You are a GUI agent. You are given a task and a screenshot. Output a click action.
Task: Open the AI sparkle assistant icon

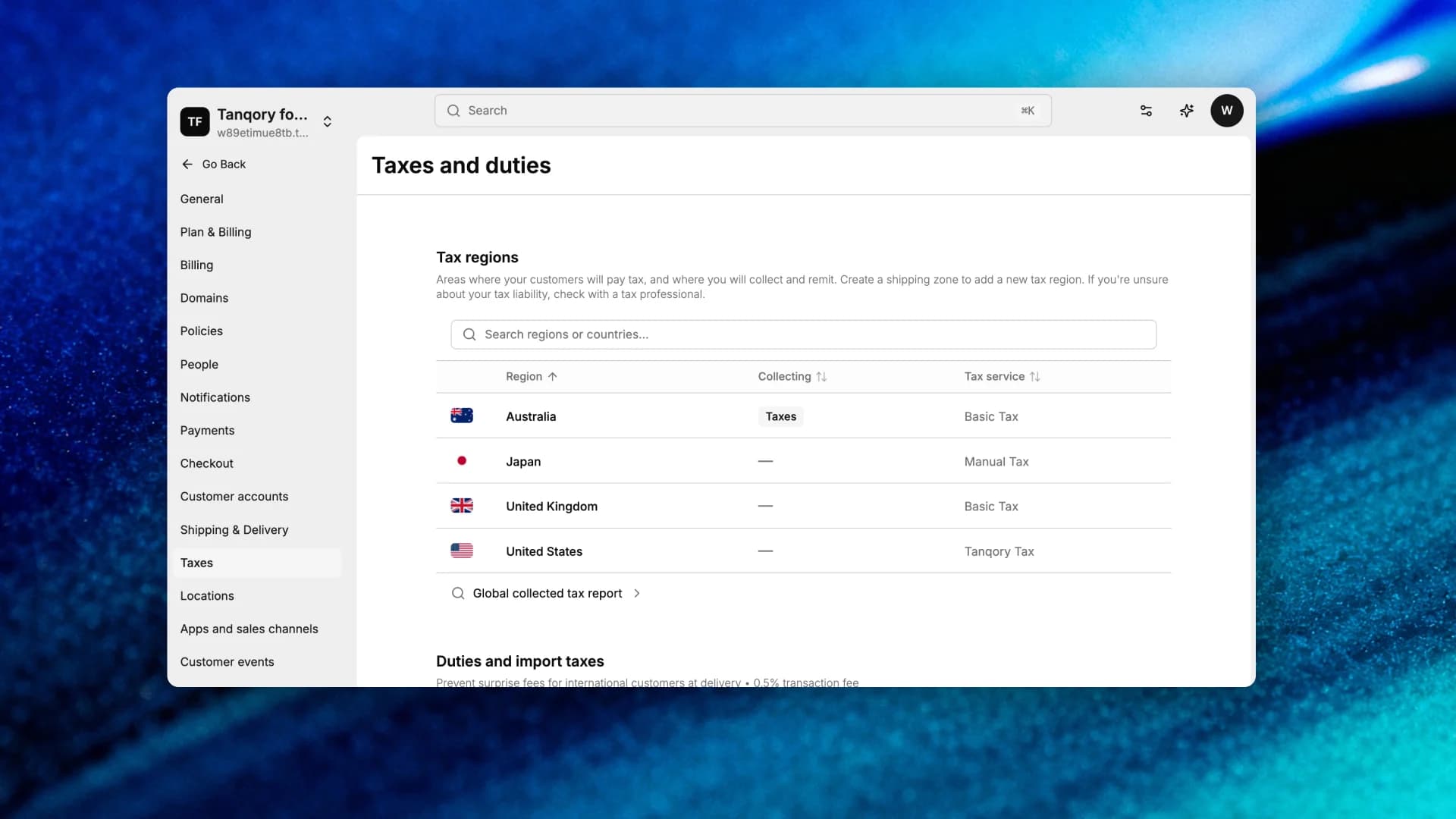coord(1187,111)
